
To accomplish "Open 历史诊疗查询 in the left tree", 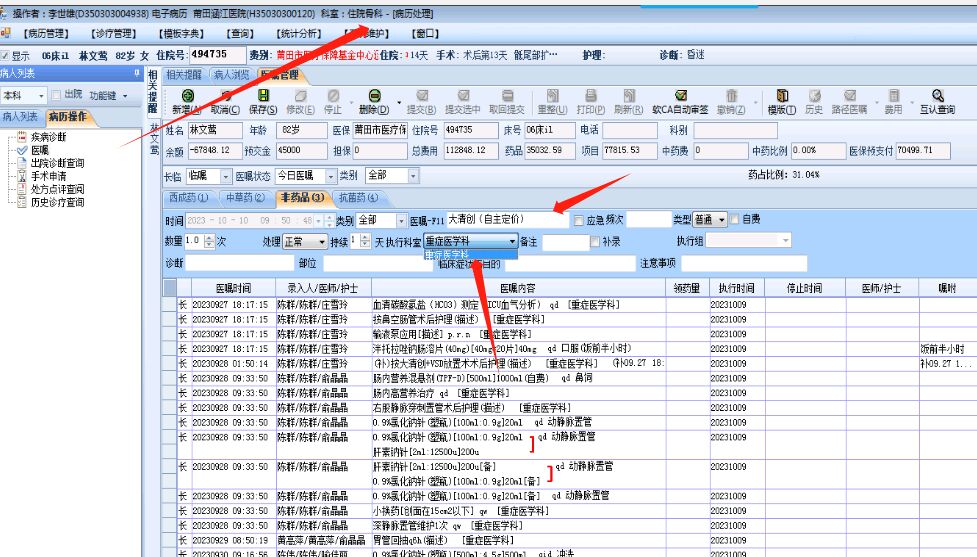I will (x=57, y=202).
